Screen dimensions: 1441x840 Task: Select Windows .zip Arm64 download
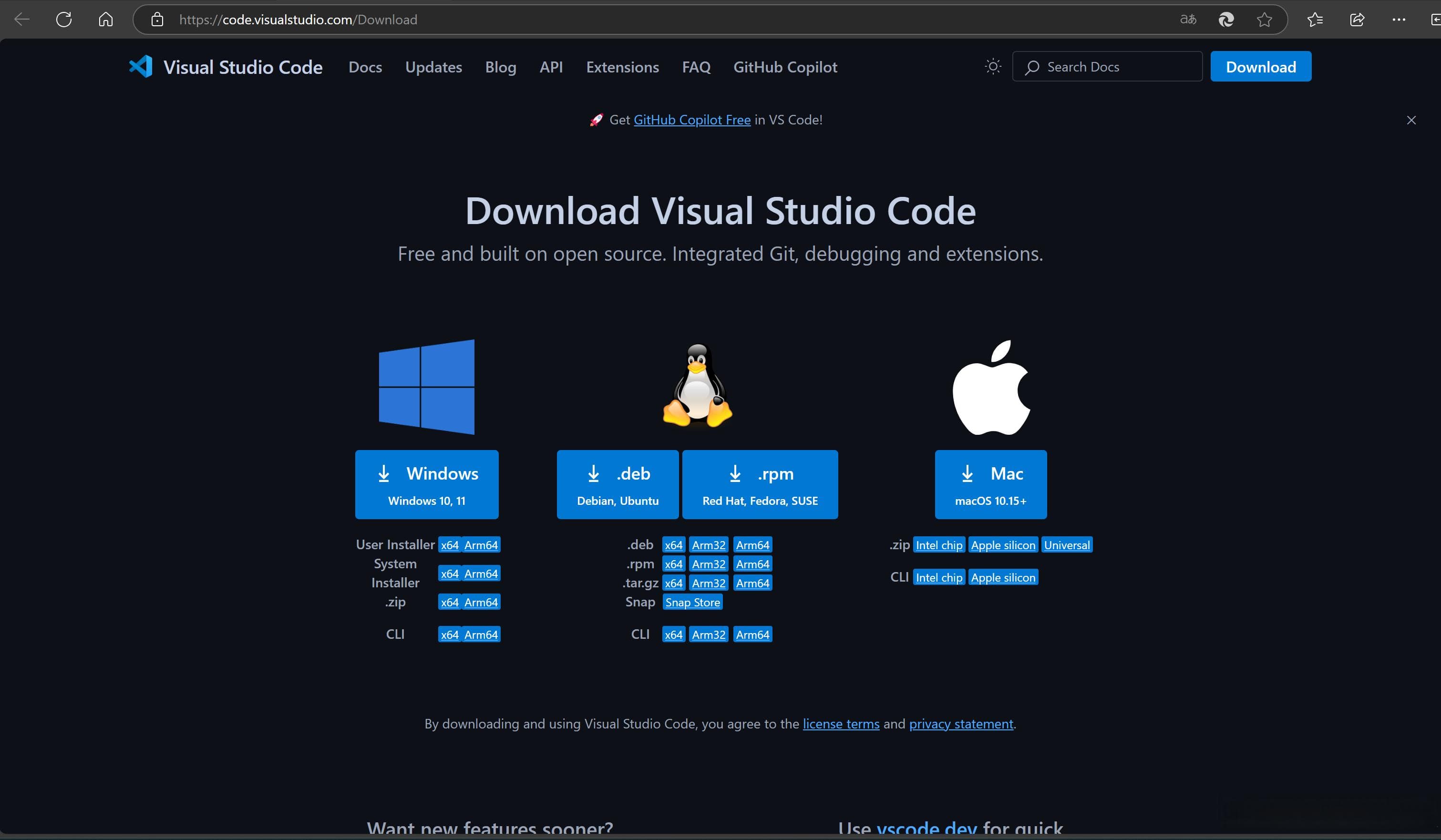tap(481, 602)
